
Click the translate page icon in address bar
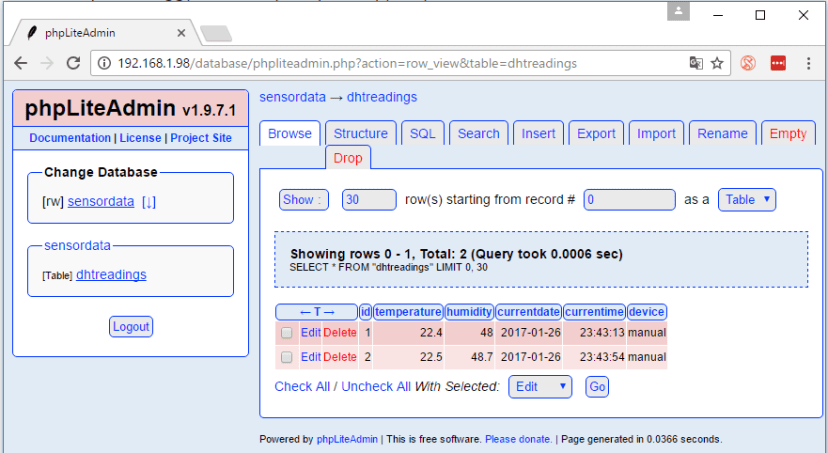click(x=695, y=63)
